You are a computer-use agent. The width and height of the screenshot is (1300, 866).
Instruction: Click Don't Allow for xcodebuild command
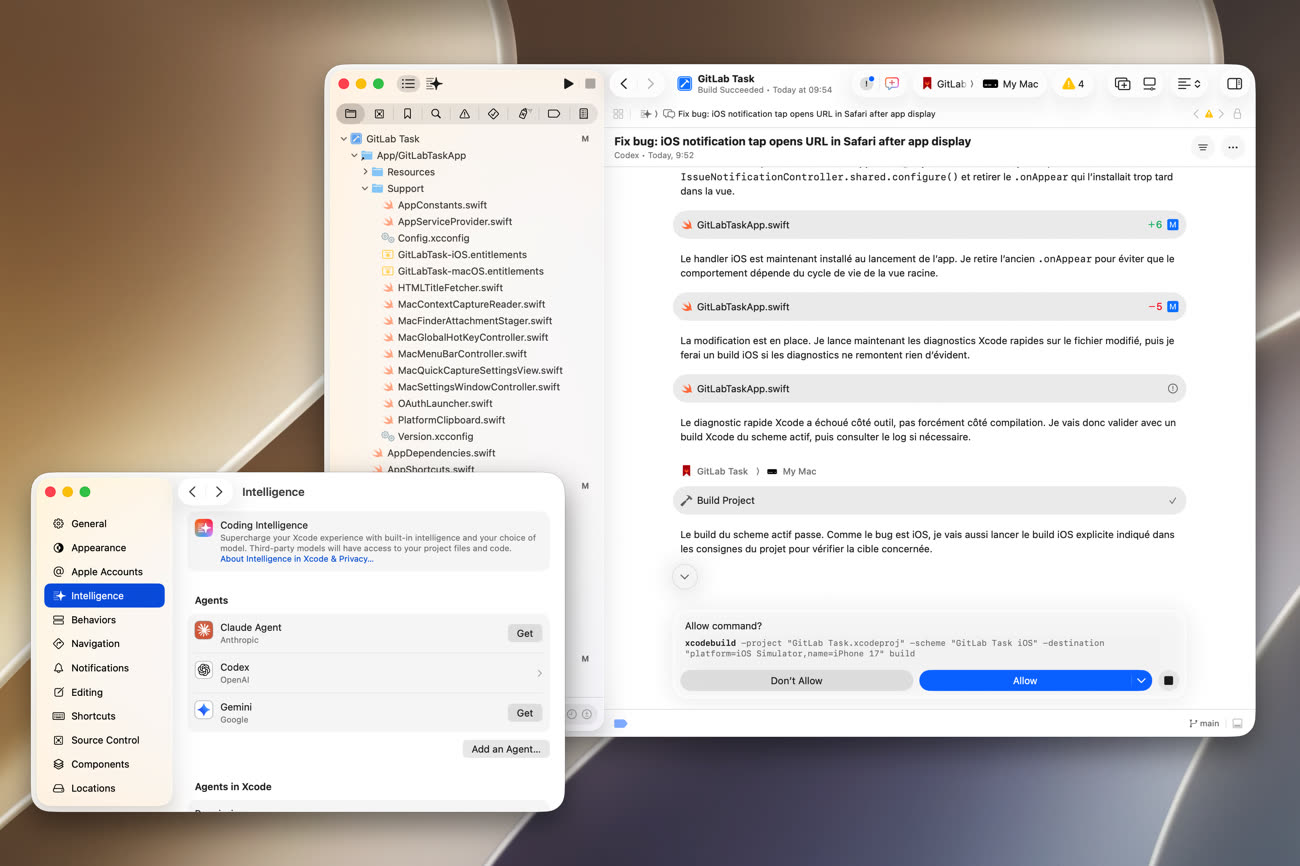(796, 681)
